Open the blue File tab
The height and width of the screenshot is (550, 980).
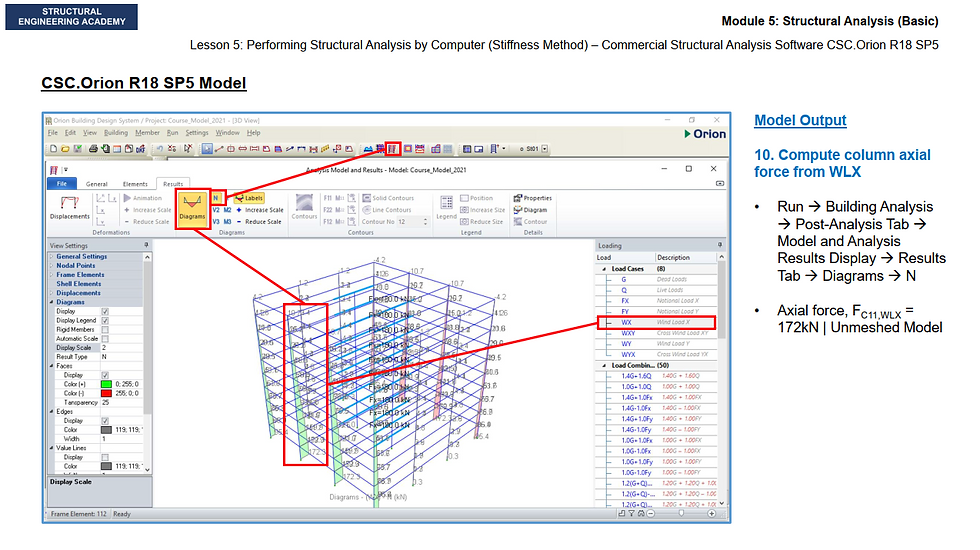pos(62,184)
